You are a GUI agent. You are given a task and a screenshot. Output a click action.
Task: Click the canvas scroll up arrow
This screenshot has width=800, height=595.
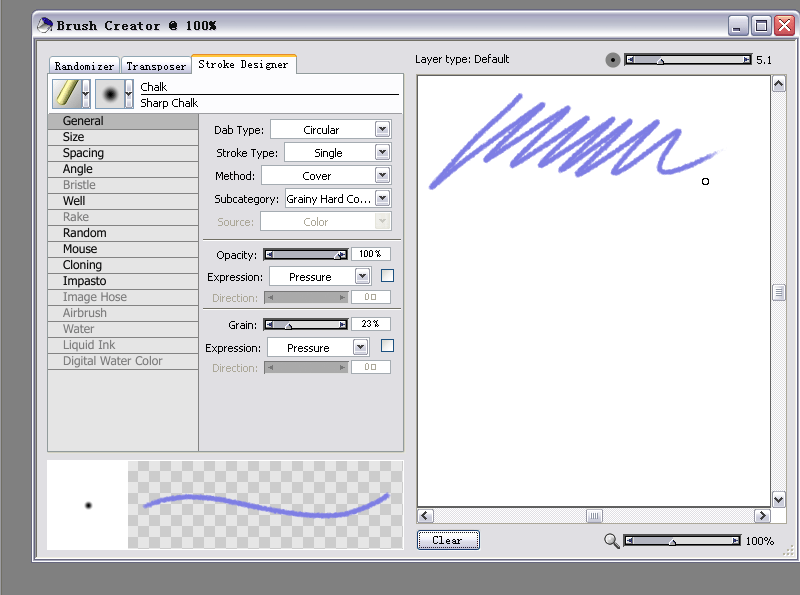[x=778, y=86]
